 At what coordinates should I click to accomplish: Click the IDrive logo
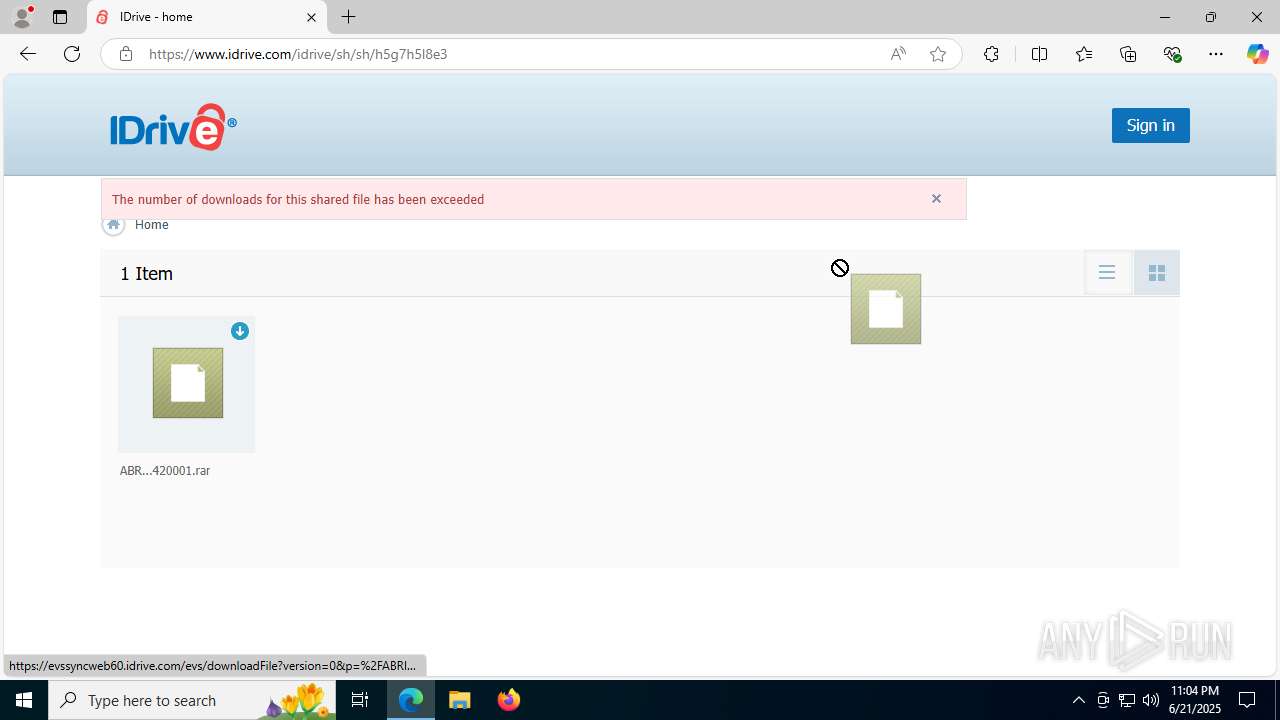click(173, 127)
